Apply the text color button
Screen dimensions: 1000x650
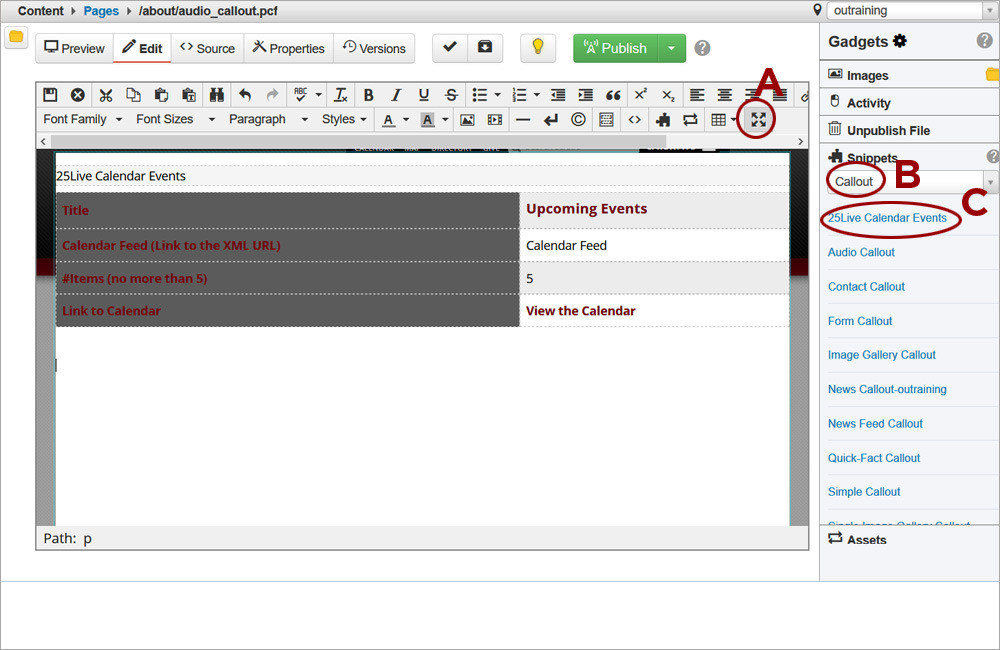click(x=388, y=120)
